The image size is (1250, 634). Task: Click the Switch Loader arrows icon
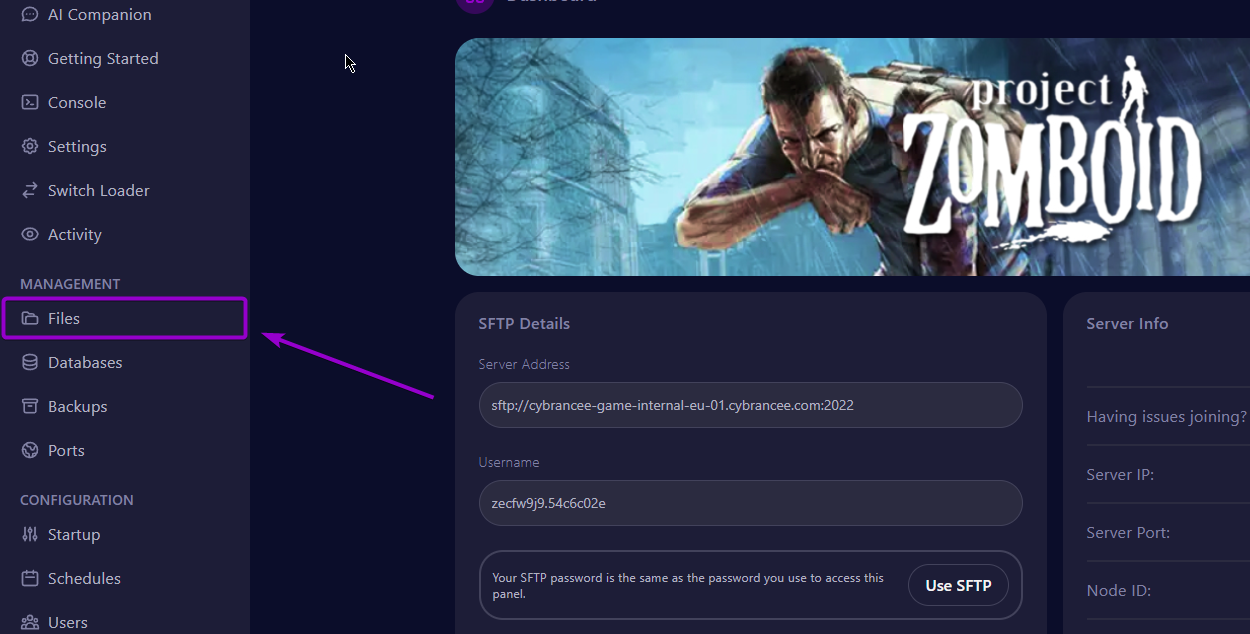tap(30, 191)
